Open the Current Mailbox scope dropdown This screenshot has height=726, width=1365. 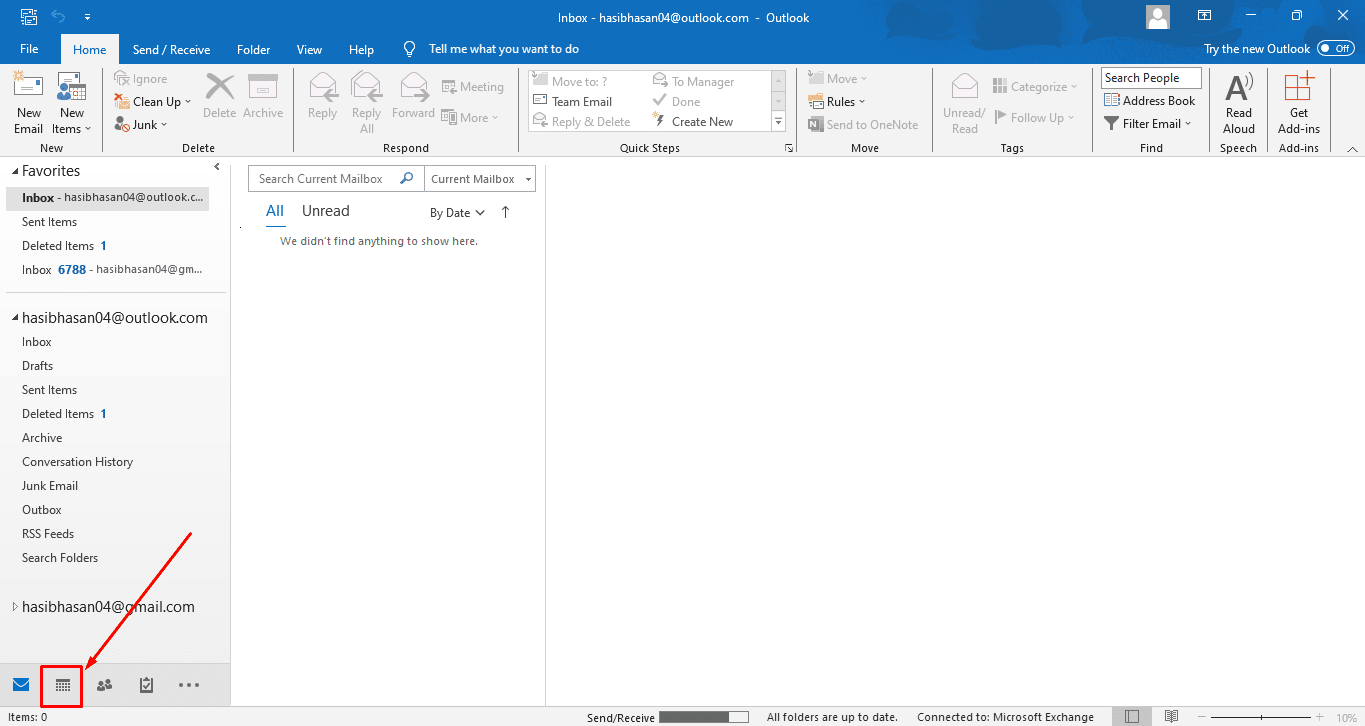(480, 179)
